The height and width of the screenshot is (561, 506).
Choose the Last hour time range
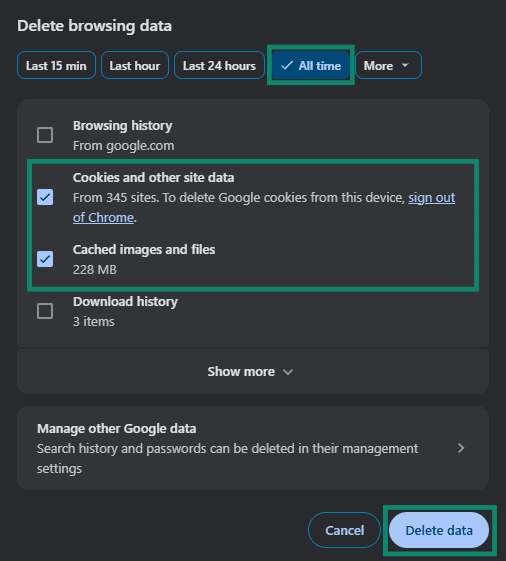(x=135, y=65)
